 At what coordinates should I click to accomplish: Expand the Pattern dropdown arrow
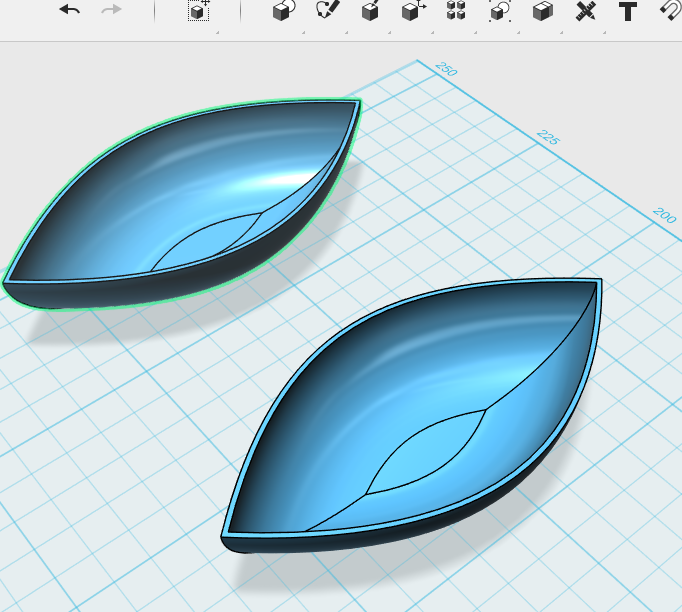(x=475, y=32)
